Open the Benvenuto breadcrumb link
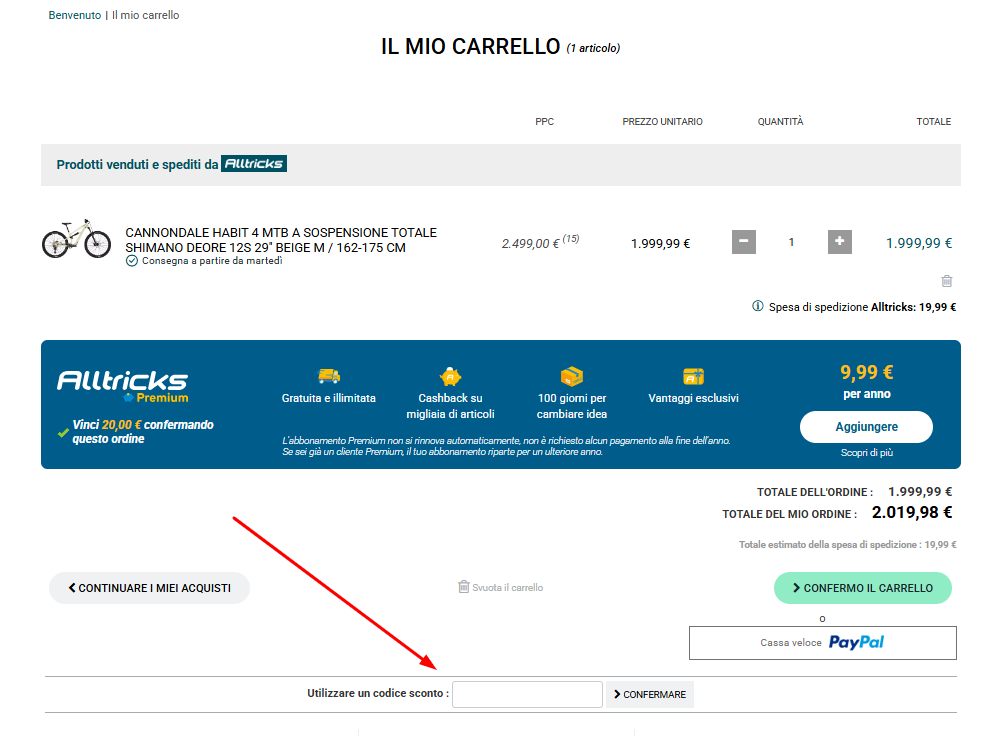 [74, 15]
